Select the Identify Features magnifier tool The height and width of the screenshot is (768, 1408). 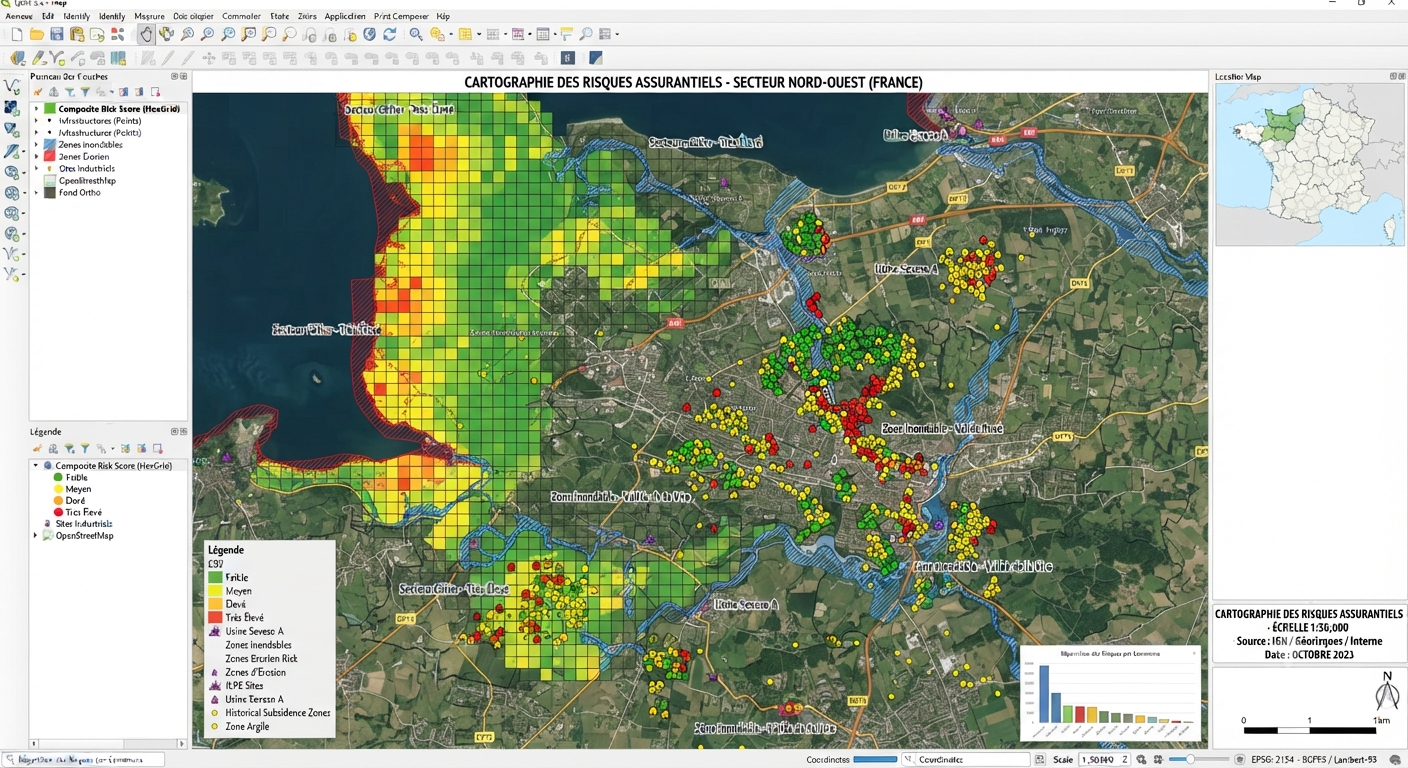(415, 34)
